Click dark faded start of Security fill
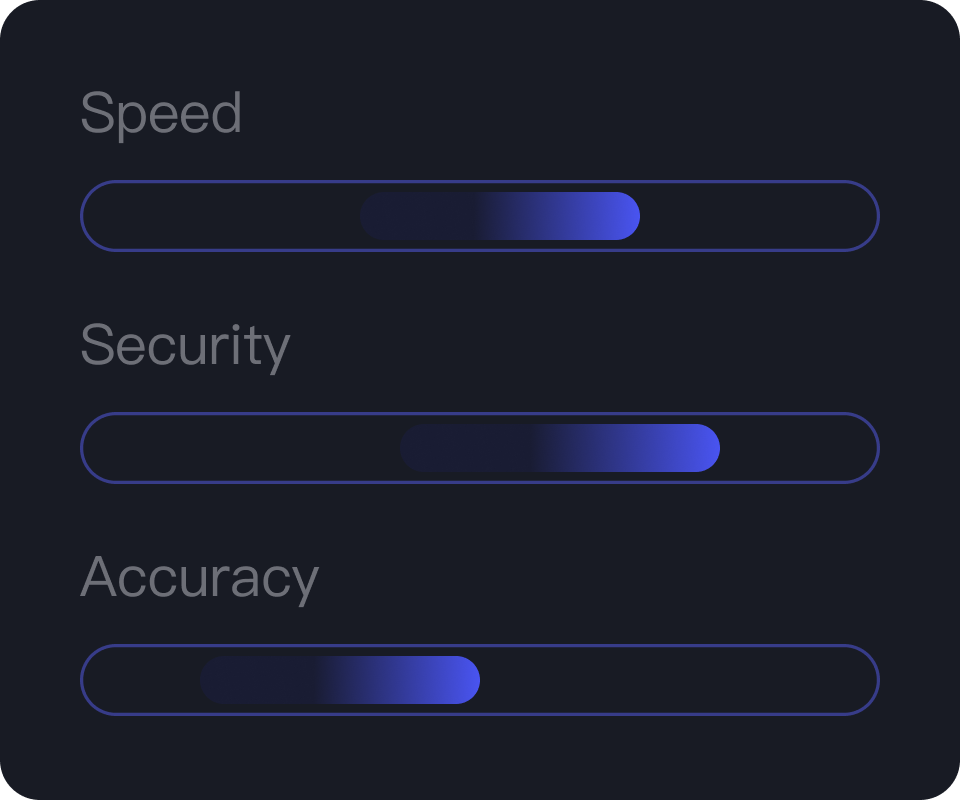 pos(420,448)
